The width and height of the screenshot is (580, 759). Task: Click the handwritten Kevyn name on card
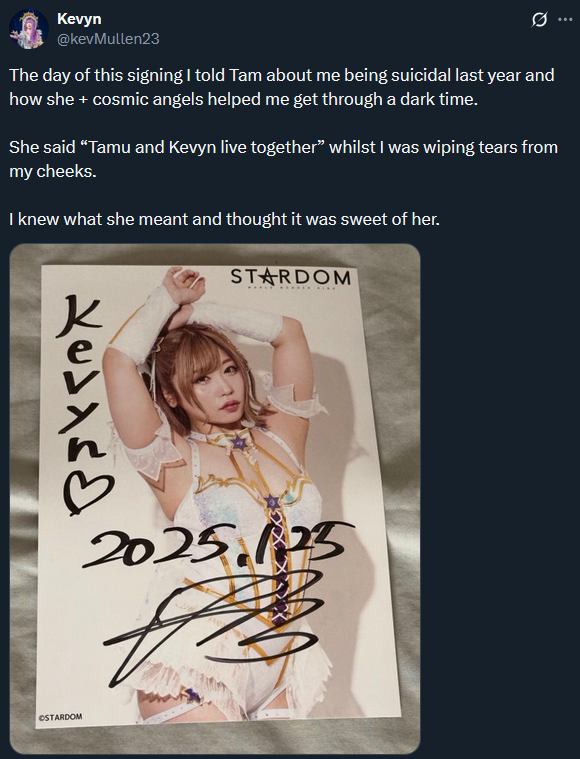pos(81,380)
